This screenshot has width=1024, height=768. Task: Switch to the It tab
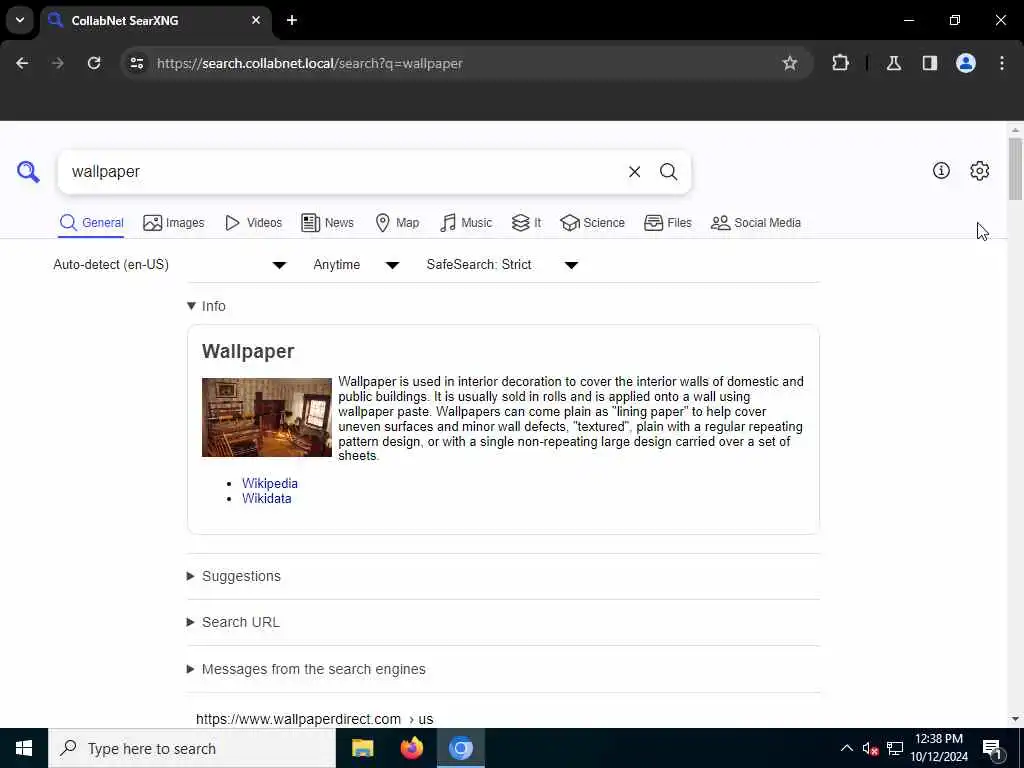point(526,223)
